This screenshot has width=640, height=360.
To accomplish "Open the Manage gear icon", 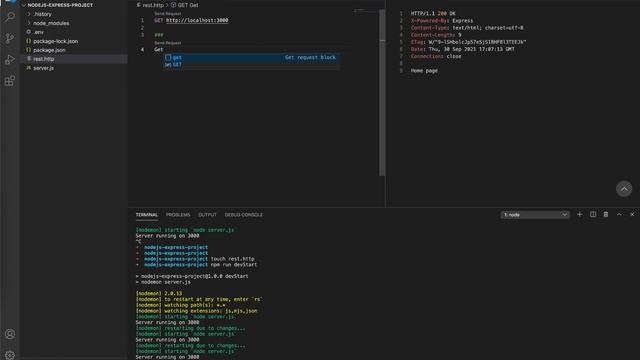I will point(10,355).
